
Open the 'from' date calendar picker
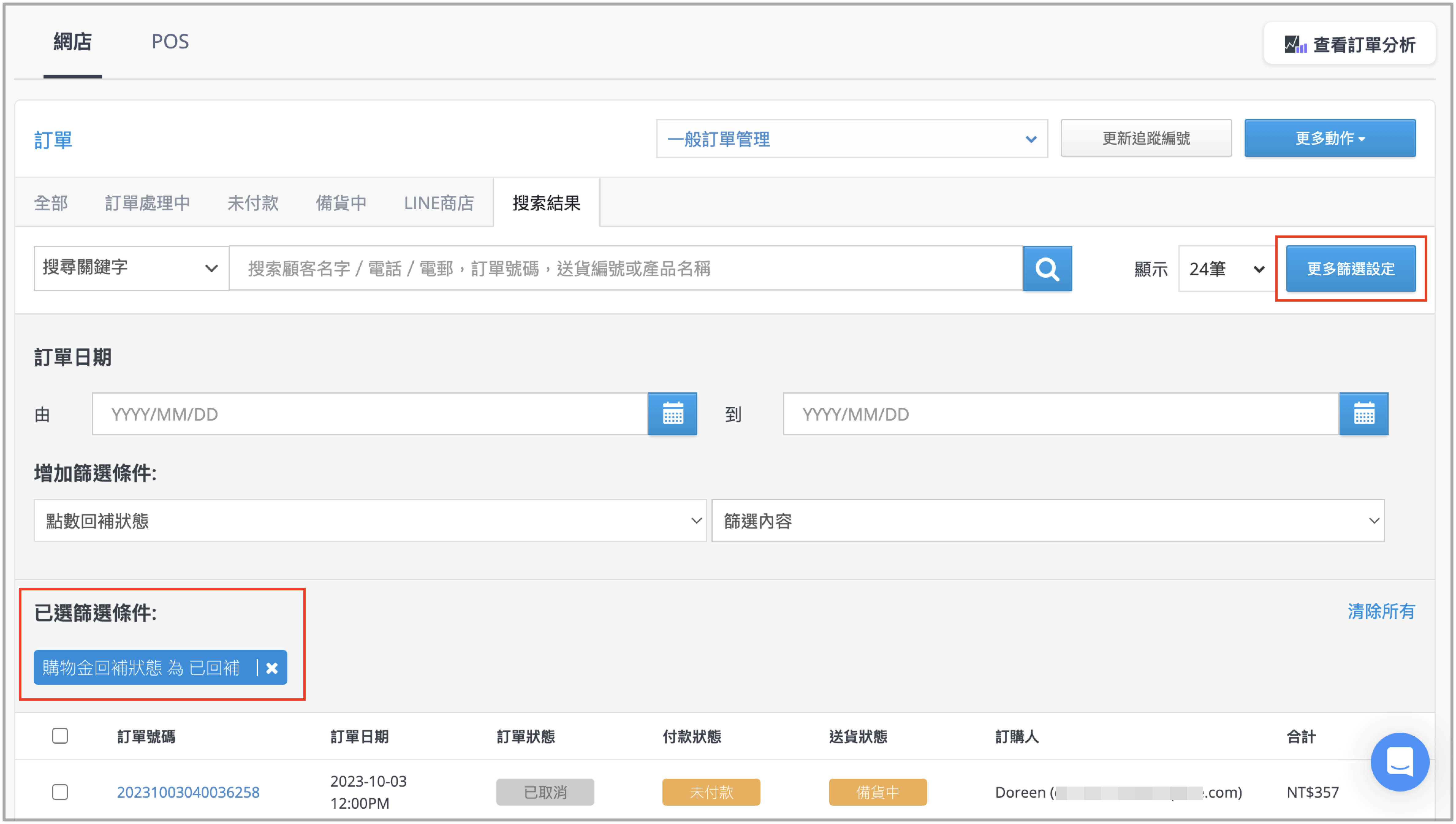pos(672,414)
